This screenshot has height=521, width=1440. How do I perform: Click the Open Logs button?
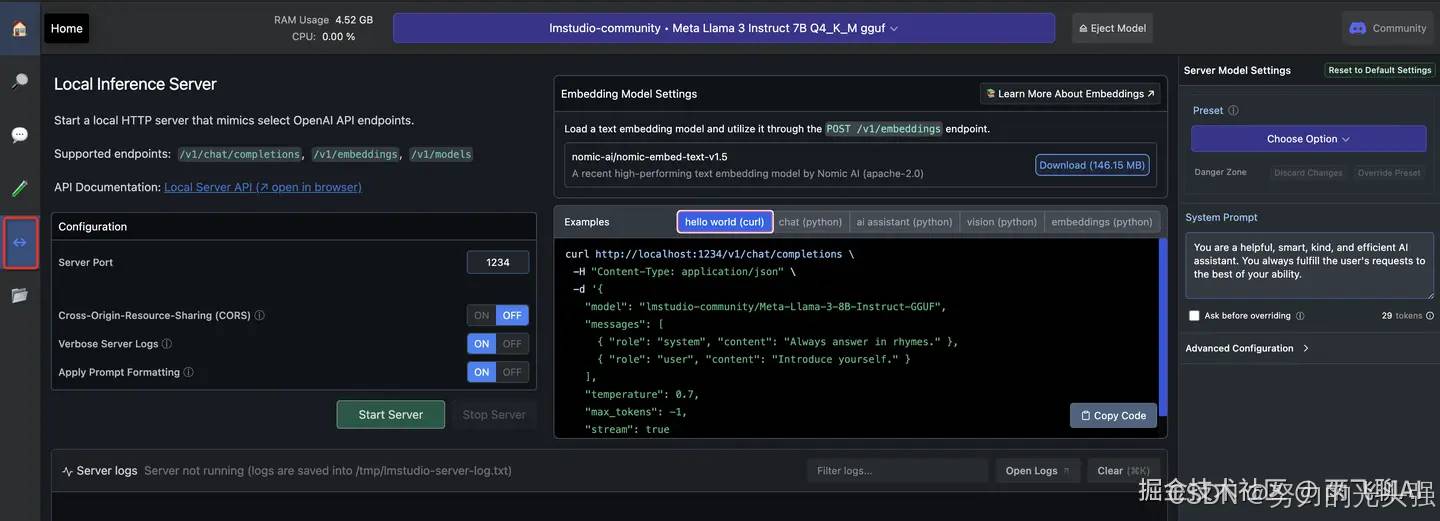coord(1037,471)
